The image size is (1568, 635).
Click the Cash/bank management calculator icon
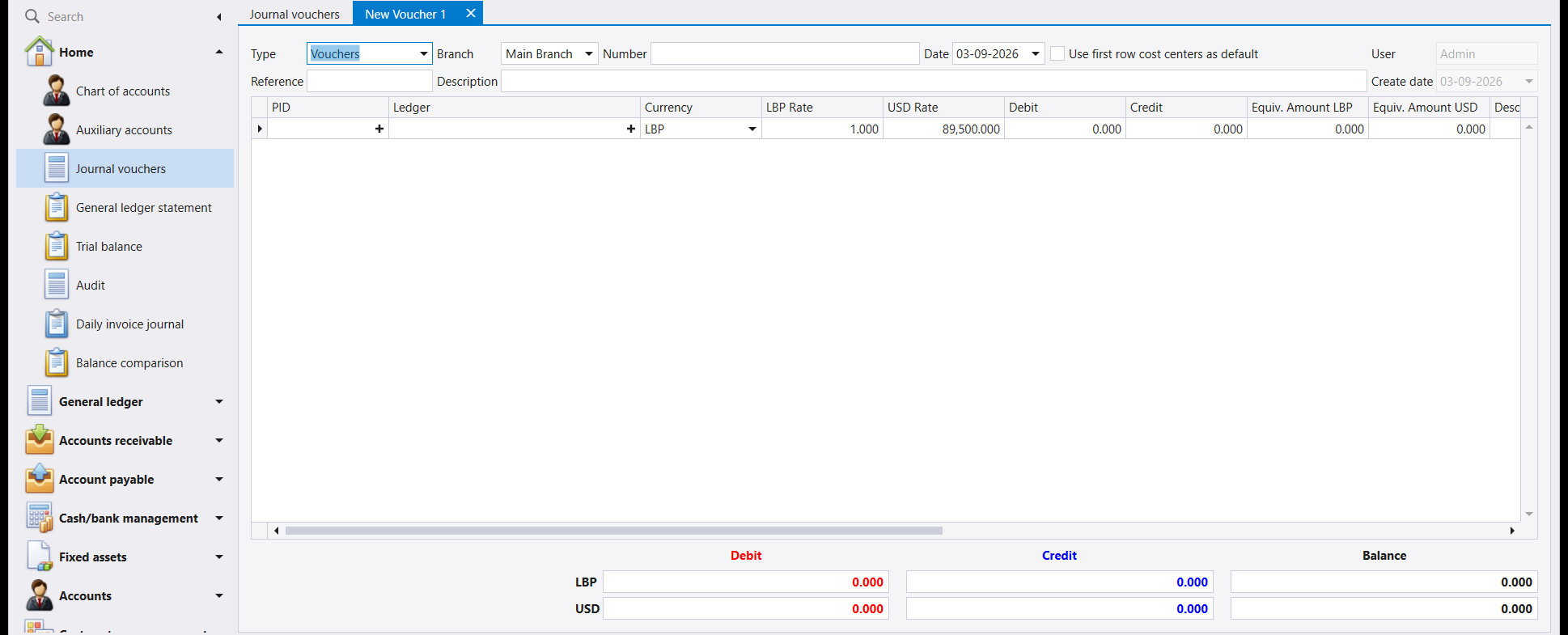coord(39,518)
